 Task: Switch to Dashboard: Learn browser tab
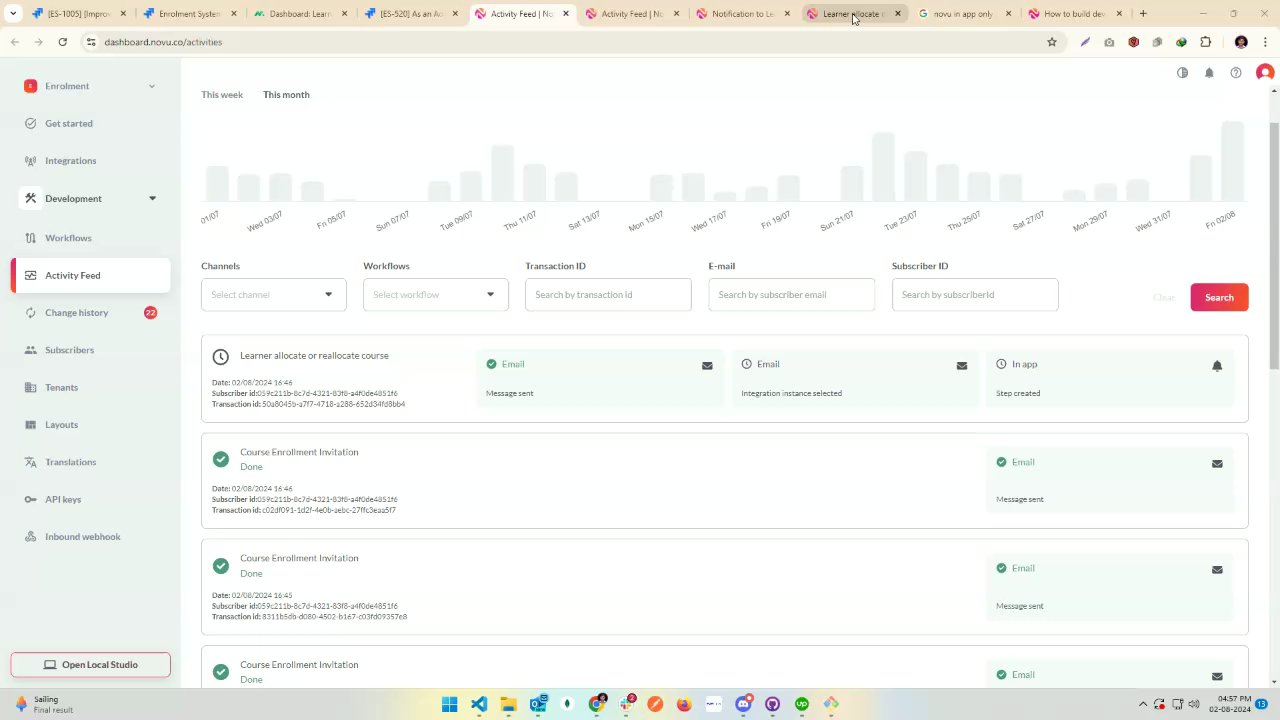300,14
